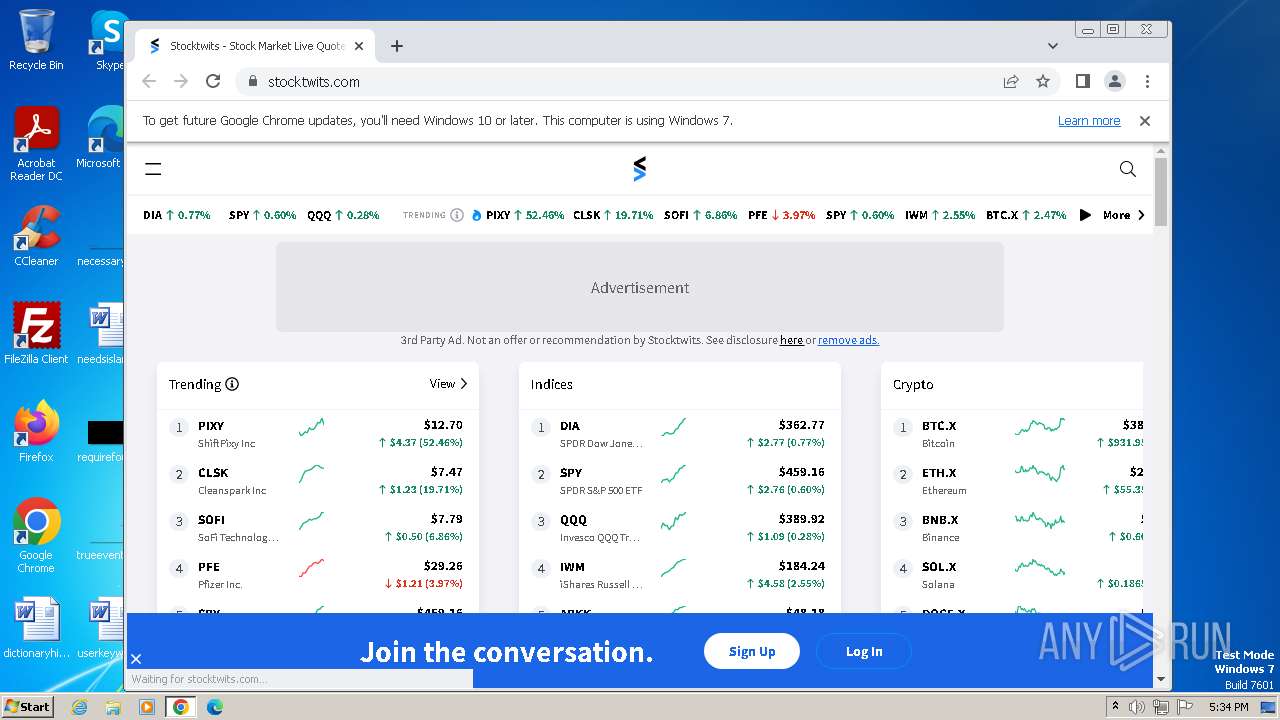Open CLSK Cleanspark row
1280x720 pixels.
[318, 481]
